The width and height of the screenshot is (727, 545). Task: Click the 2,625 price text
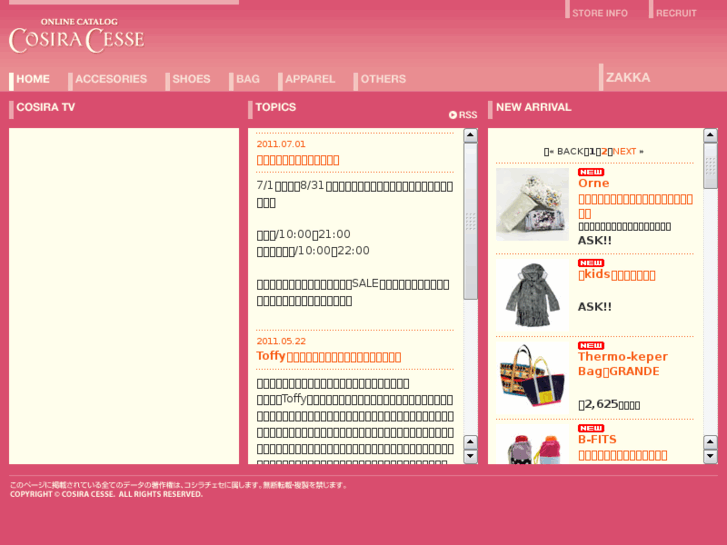tap(609, 404)
